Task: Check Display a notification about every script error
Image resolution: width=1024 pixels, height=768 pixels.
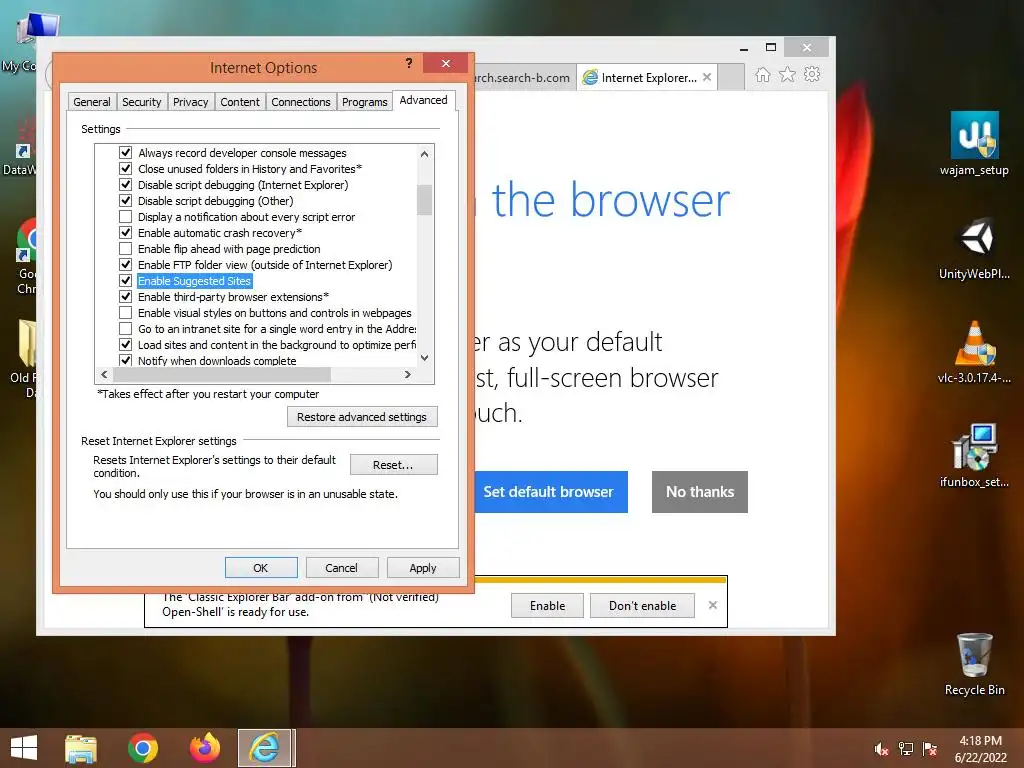Action: tap(125, 217)
